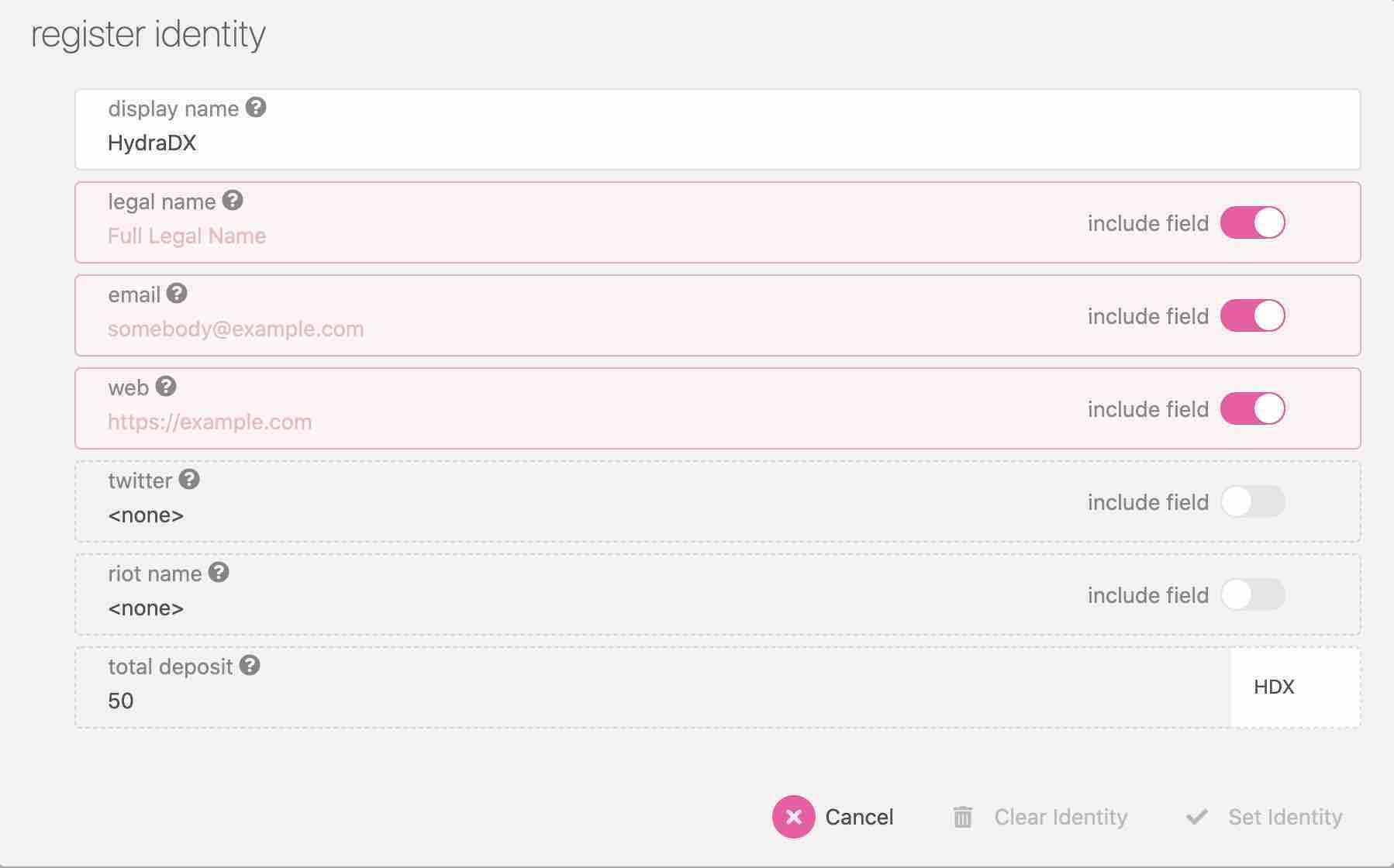
Task: Turn off include field for web
Action: click(x=1253, y=409)
